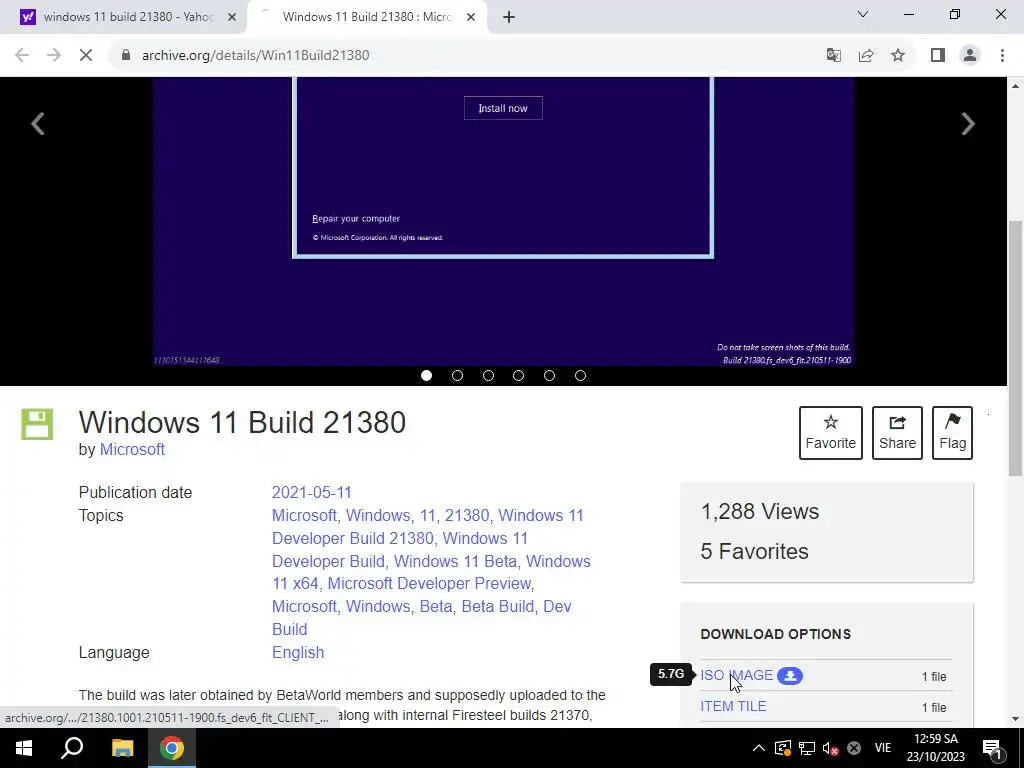The width and height of the screenshot is (1024, 768).
Task: Click the Chrome taskbar icon
Action: [x=172, y=748]
